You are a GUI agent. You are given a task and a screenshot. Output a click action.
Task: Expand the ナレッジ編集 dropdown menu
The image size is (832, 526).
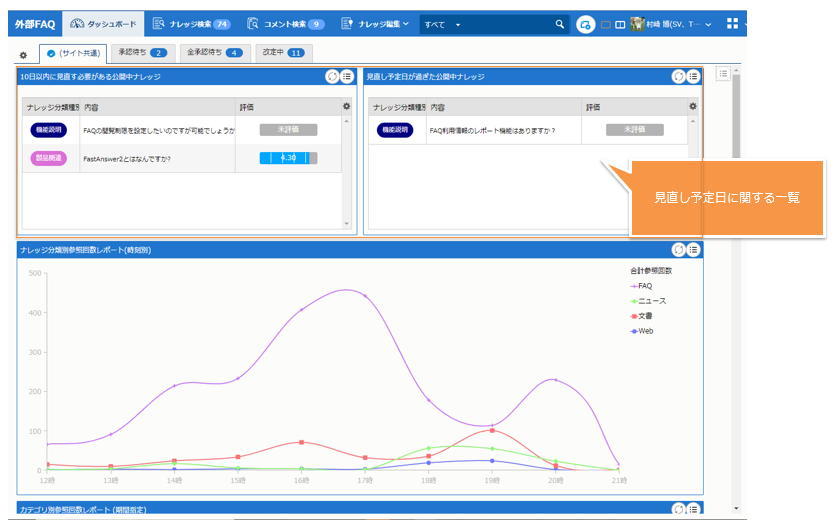point(375,24)
